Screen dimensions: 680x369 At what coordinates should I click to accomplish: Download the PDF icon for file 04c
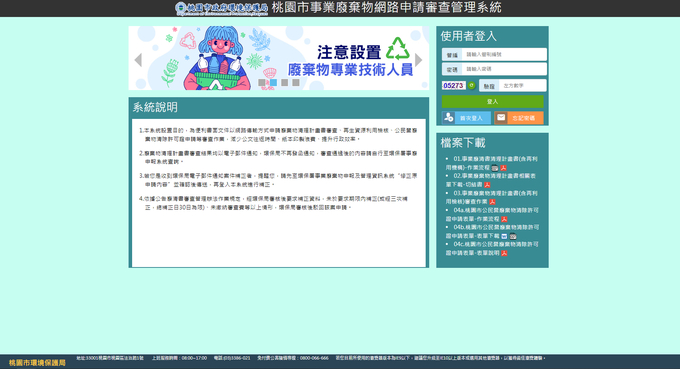504,253
